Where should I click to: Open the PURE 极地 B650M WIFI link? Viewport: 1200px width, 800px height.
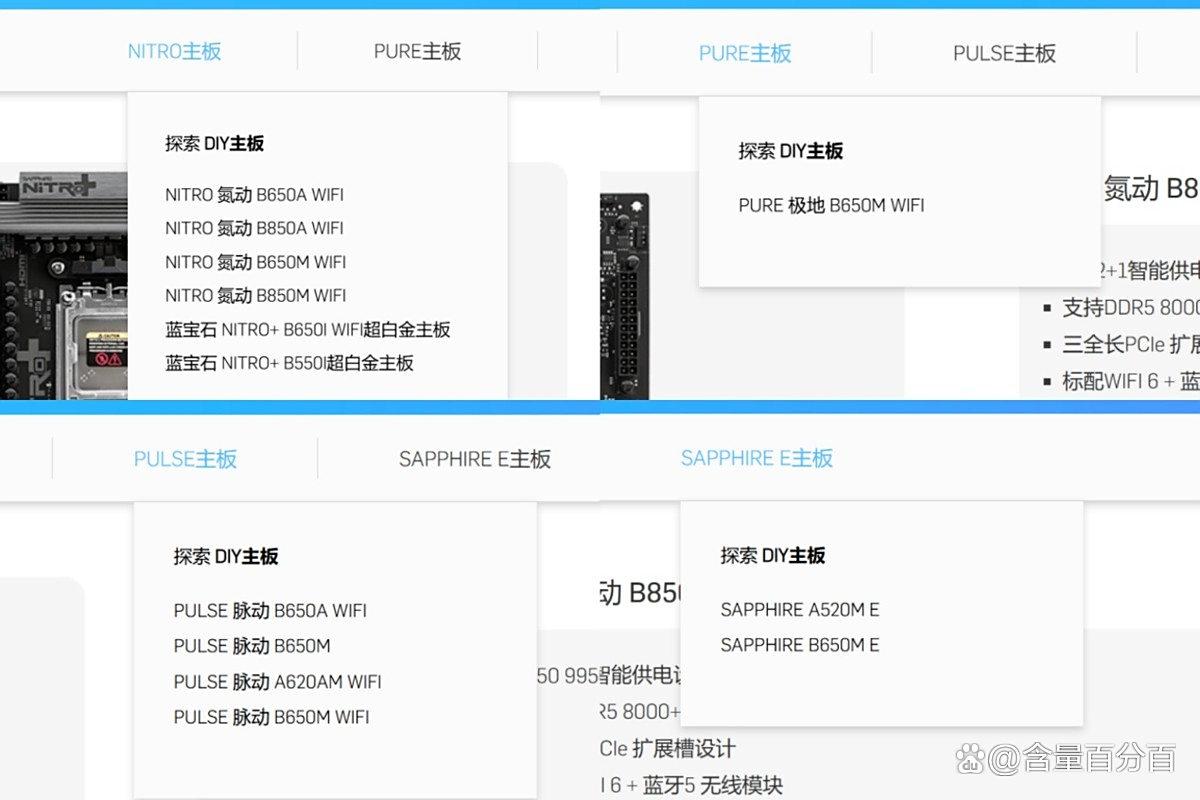point(831,205)
